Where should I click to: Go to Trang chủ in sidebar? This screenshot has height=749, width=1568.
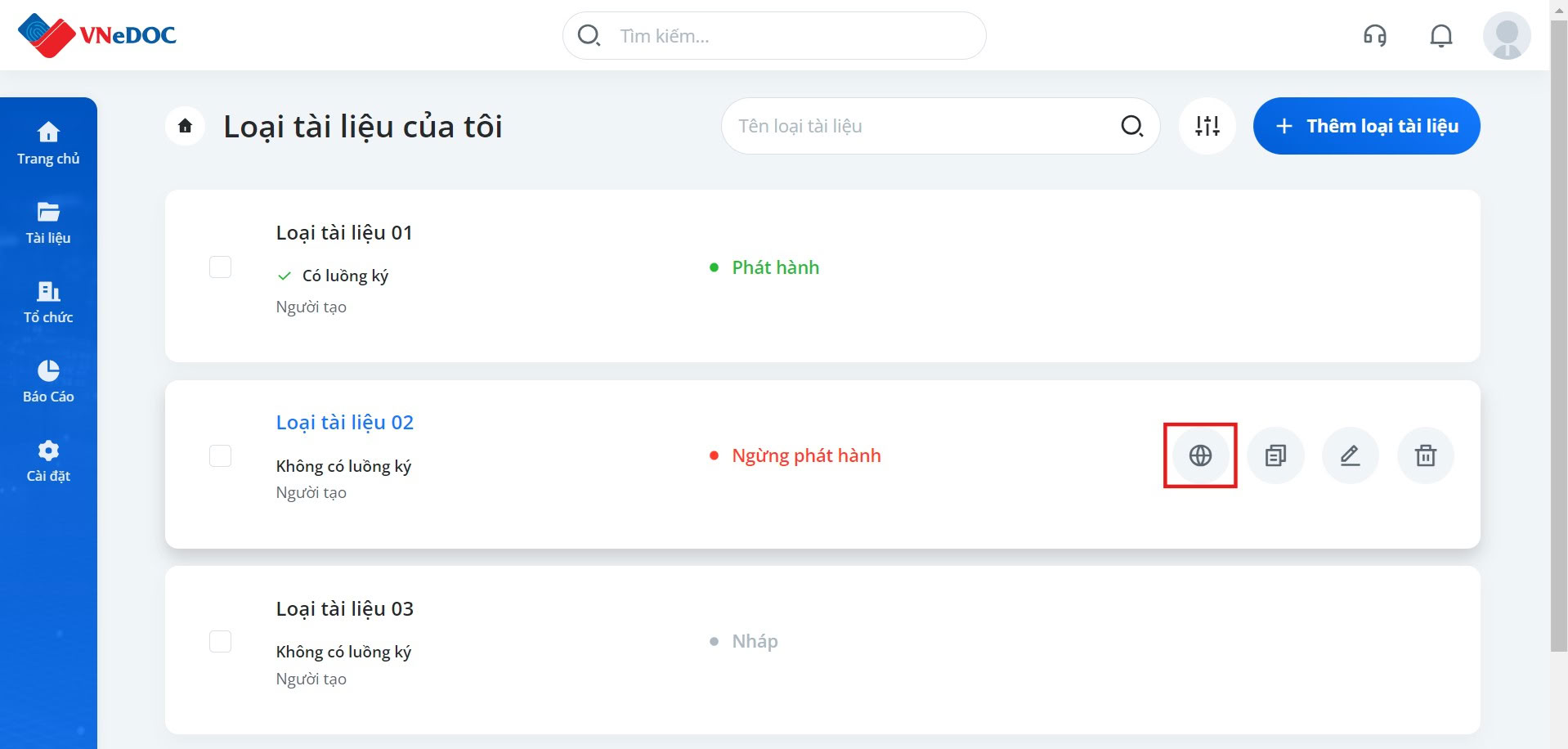point(48,143)
